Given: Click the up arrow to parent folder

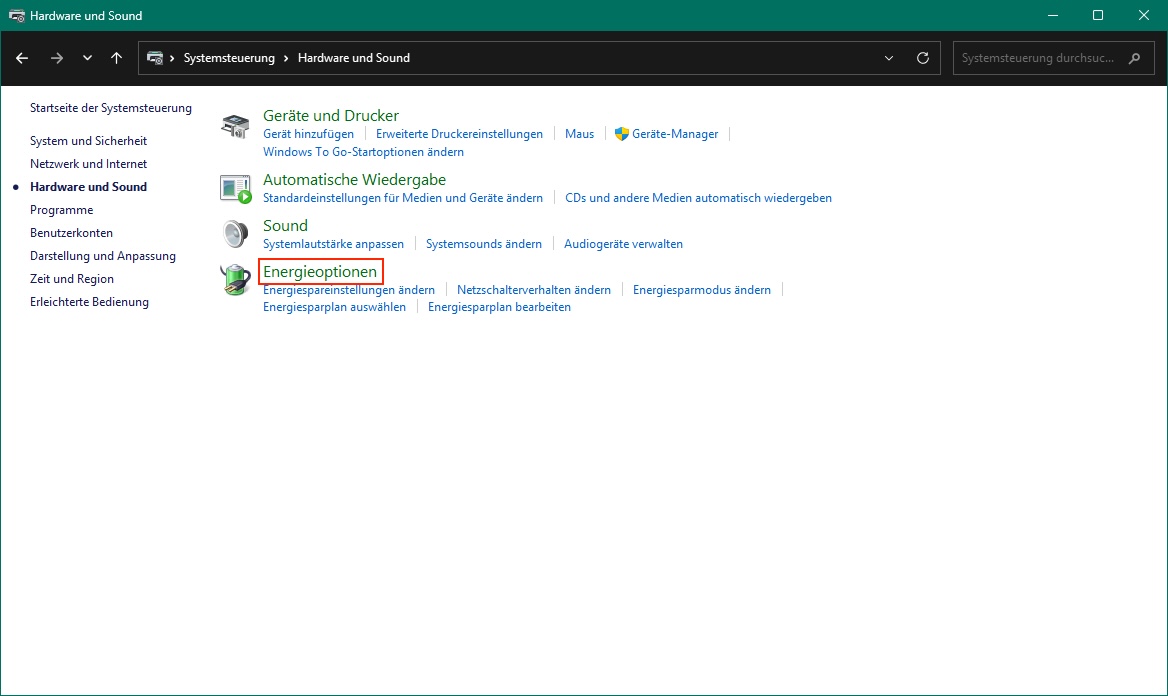Looking at the screenshot, I should (117, 58).
